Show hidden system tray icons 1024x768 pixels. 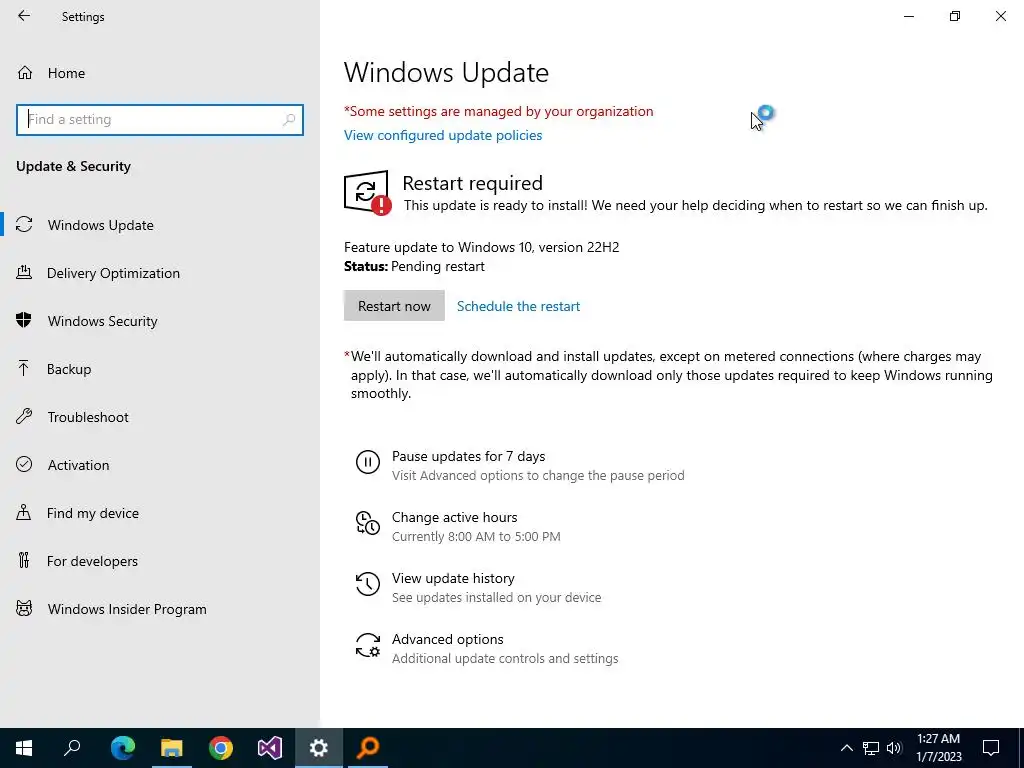[x=846, y=748]
